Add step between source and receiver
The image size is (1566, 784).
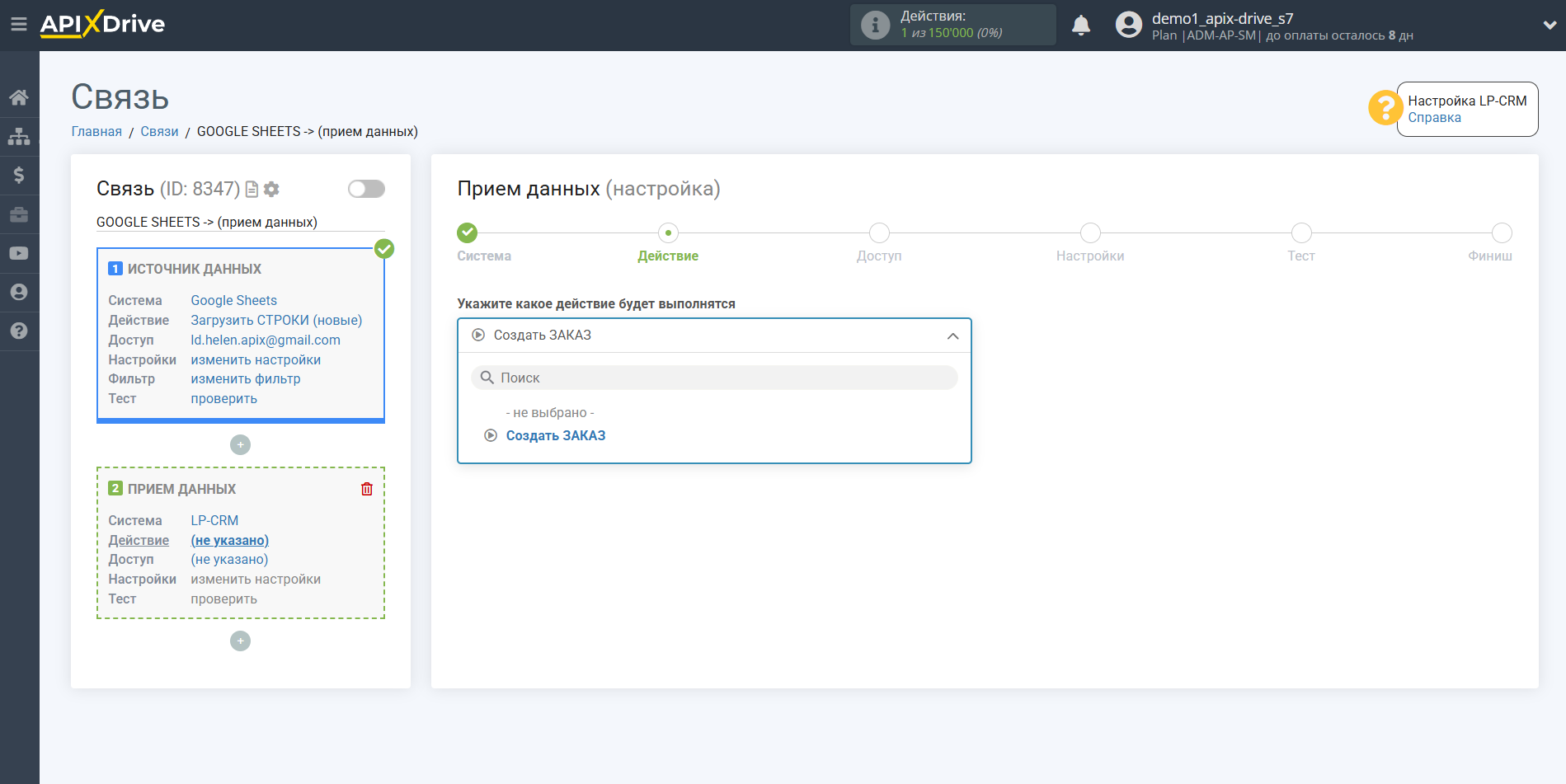(240, 444)
